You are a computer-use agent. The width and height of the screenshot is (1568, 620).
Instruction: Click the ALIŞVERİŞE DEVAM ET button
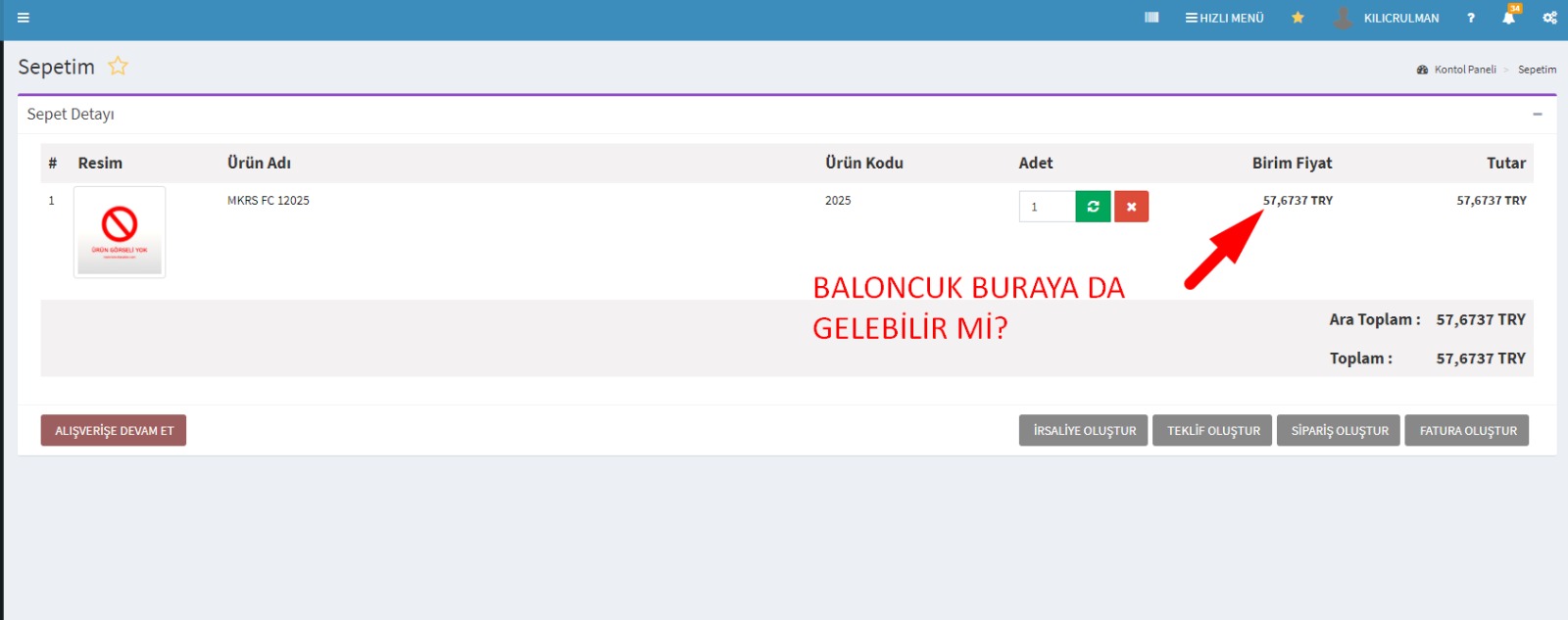(x=114, y=431)
